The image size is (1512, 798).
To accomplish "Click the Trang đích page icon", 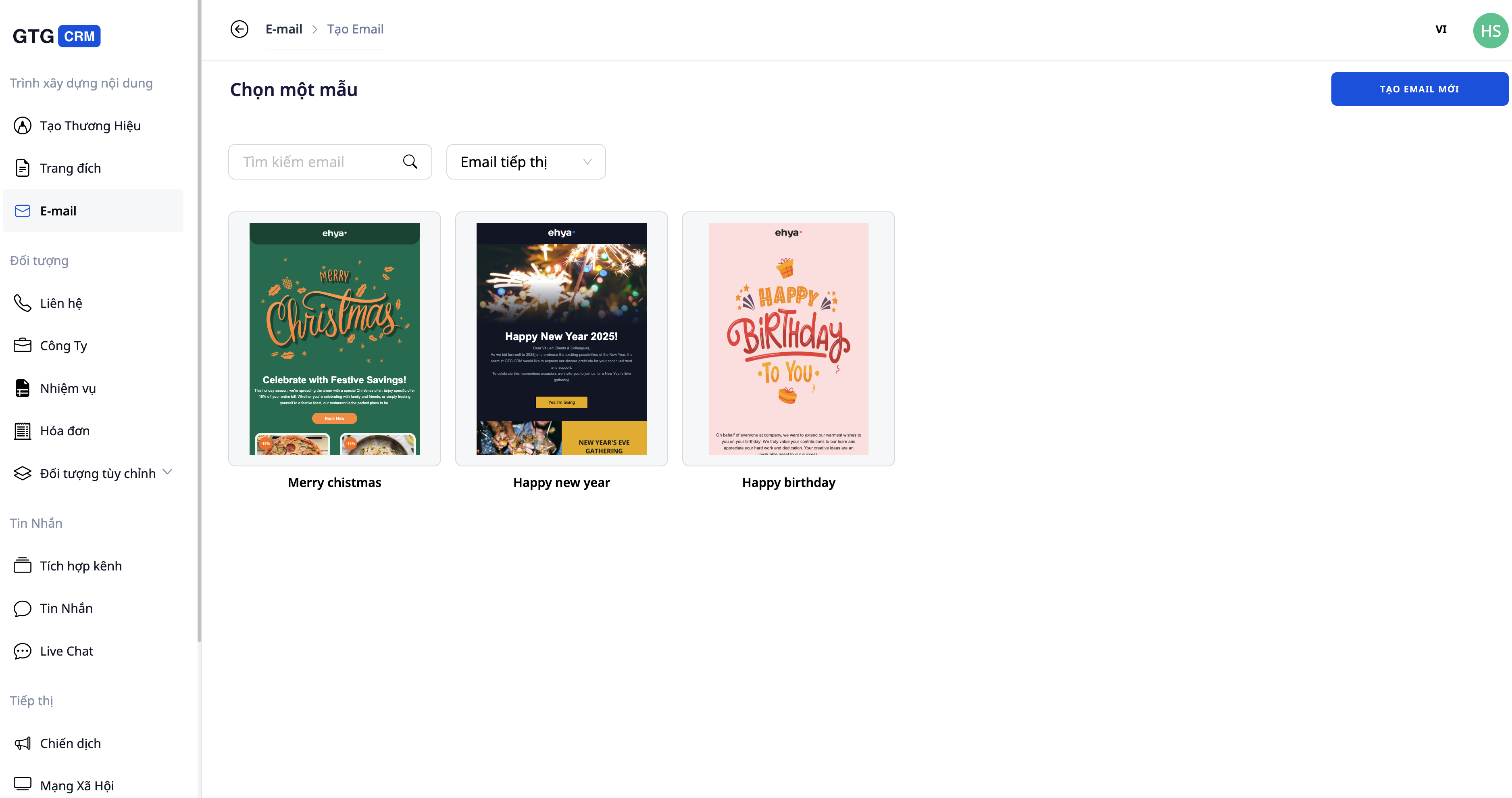I will pos(22,168).
